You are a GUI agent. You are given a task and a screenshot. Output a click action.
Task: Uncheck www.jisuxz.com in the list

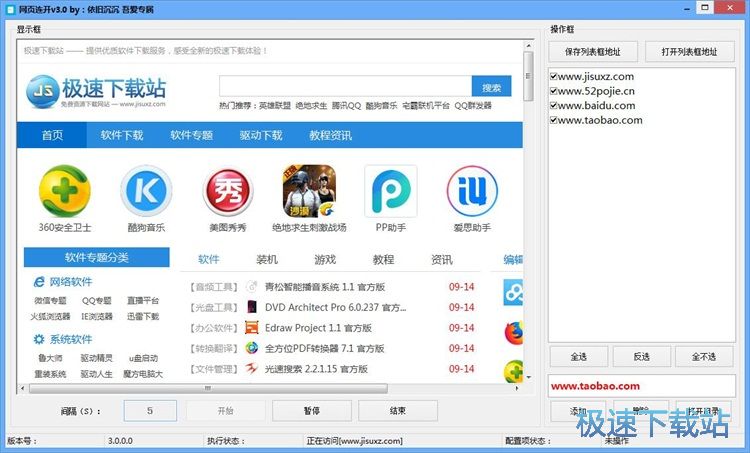pyautogui.click(x=553, y=76)
